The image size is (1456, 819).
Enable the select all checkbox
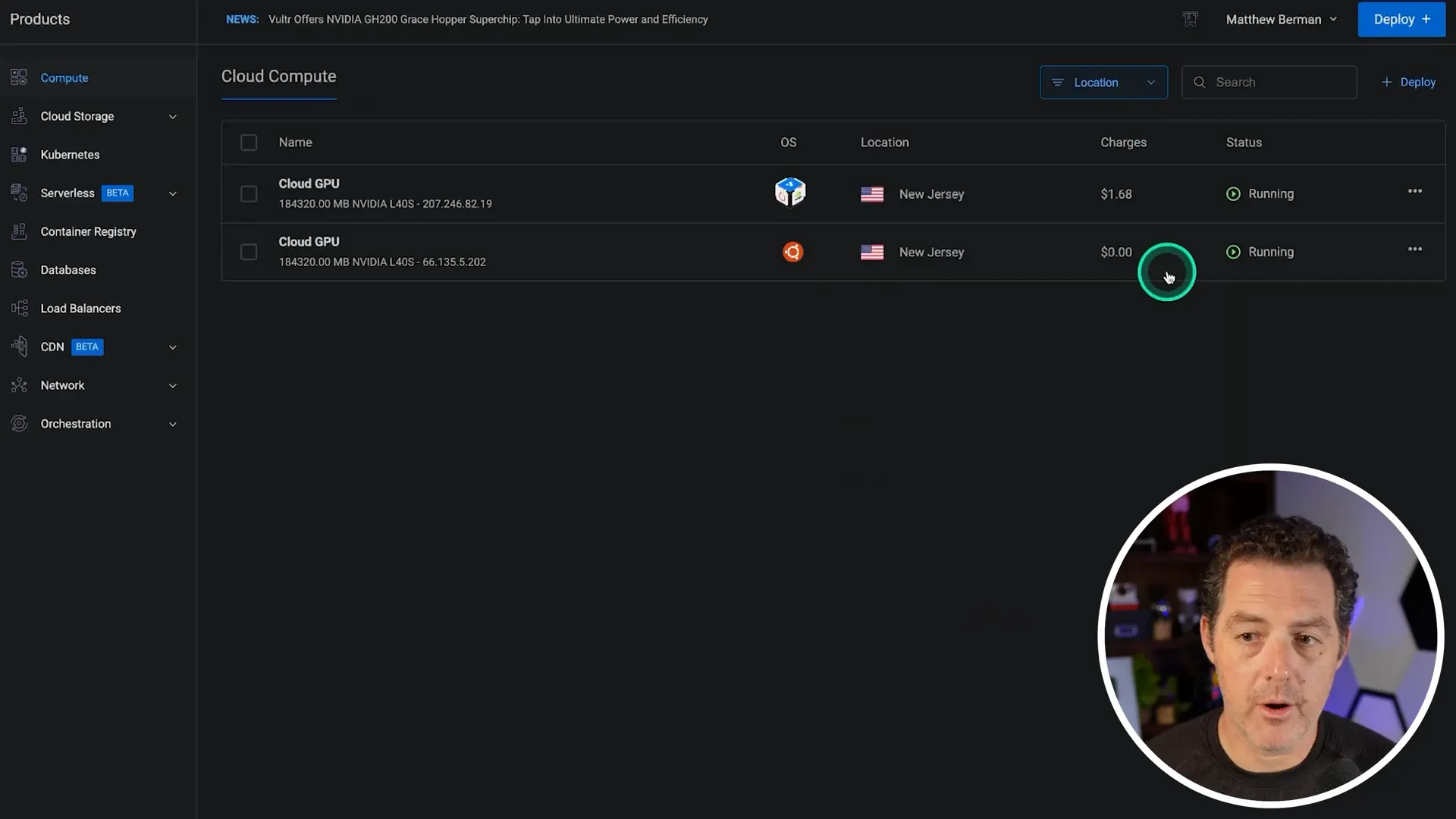click(247, 142)
